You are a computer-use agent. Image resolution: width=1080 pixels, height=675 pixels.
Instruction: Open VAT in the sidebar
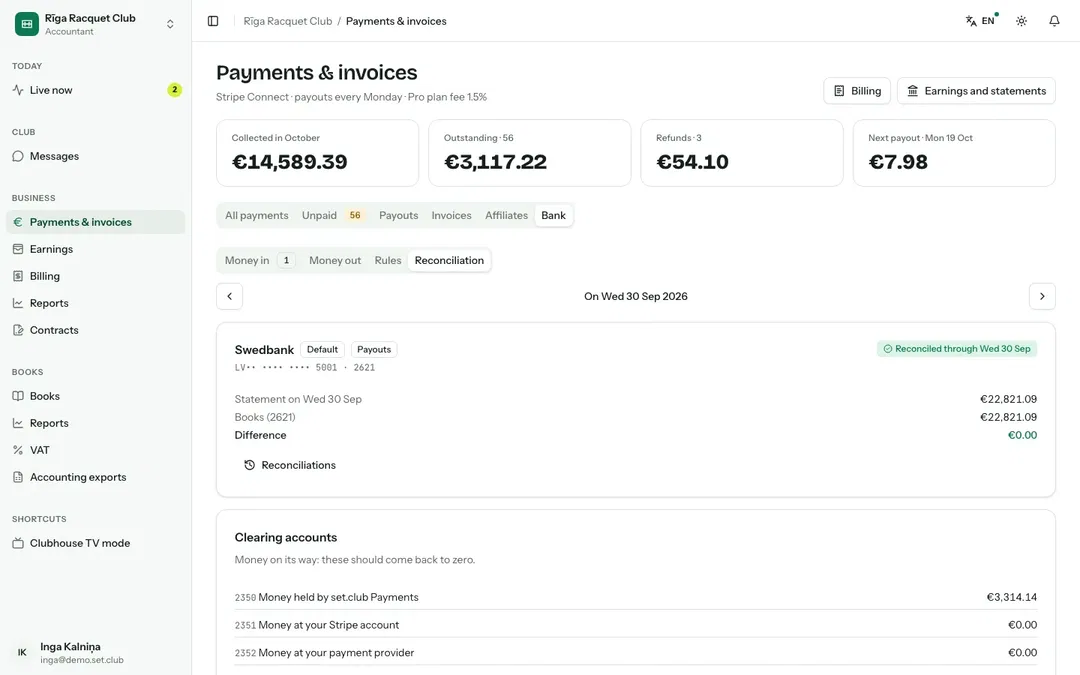(96, 450)
